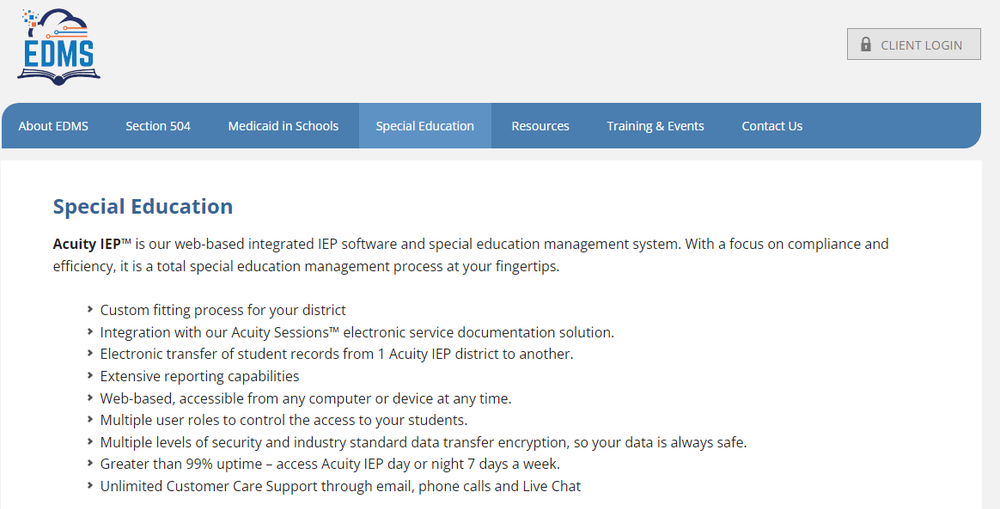Click arrow bullet beside 'Unlimited Customer Care Support'
The height and width of the screenshot is (509, 1000).
click(90, 485)
